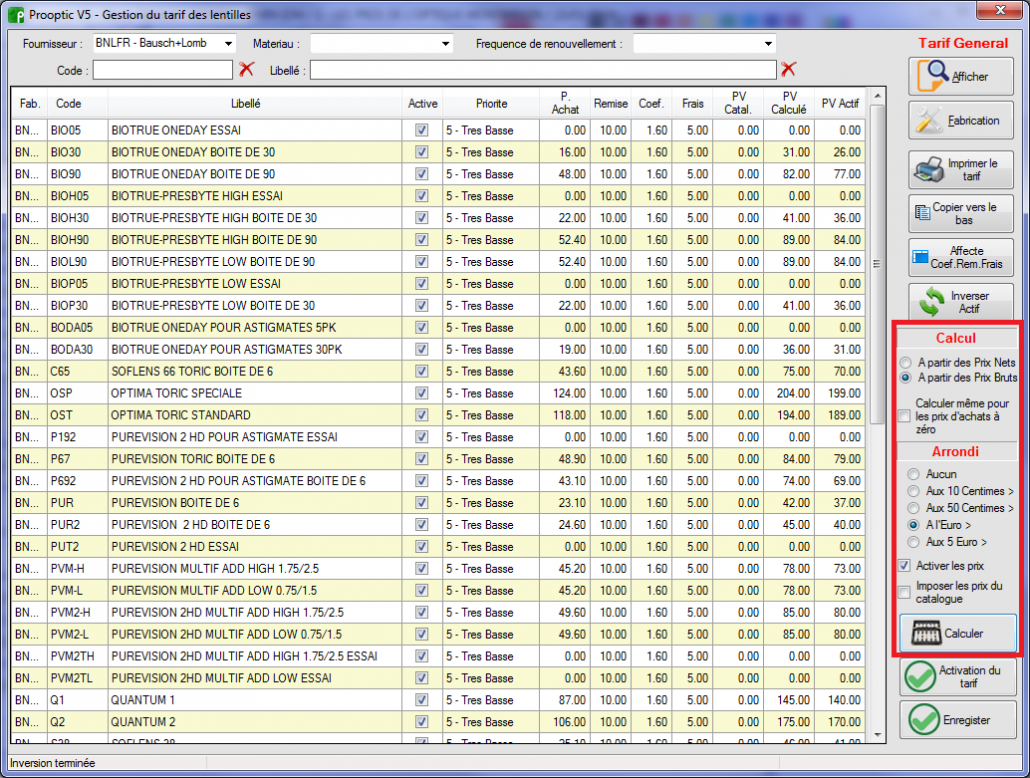Open Fabrication tools button

(961, 120)
